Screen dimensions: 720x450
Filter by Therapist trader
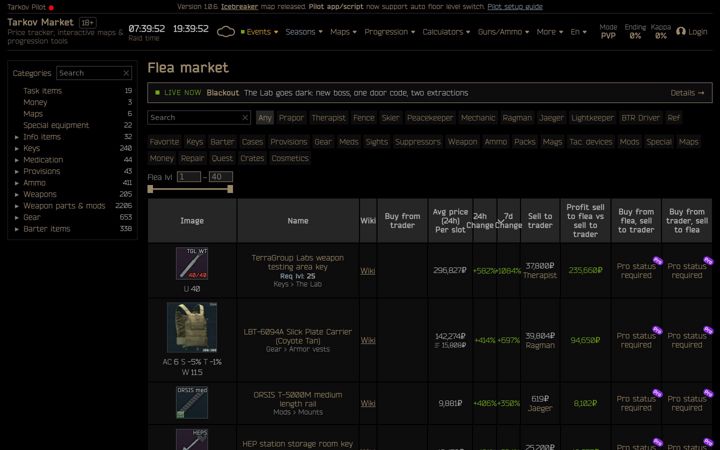pos(328,118)
